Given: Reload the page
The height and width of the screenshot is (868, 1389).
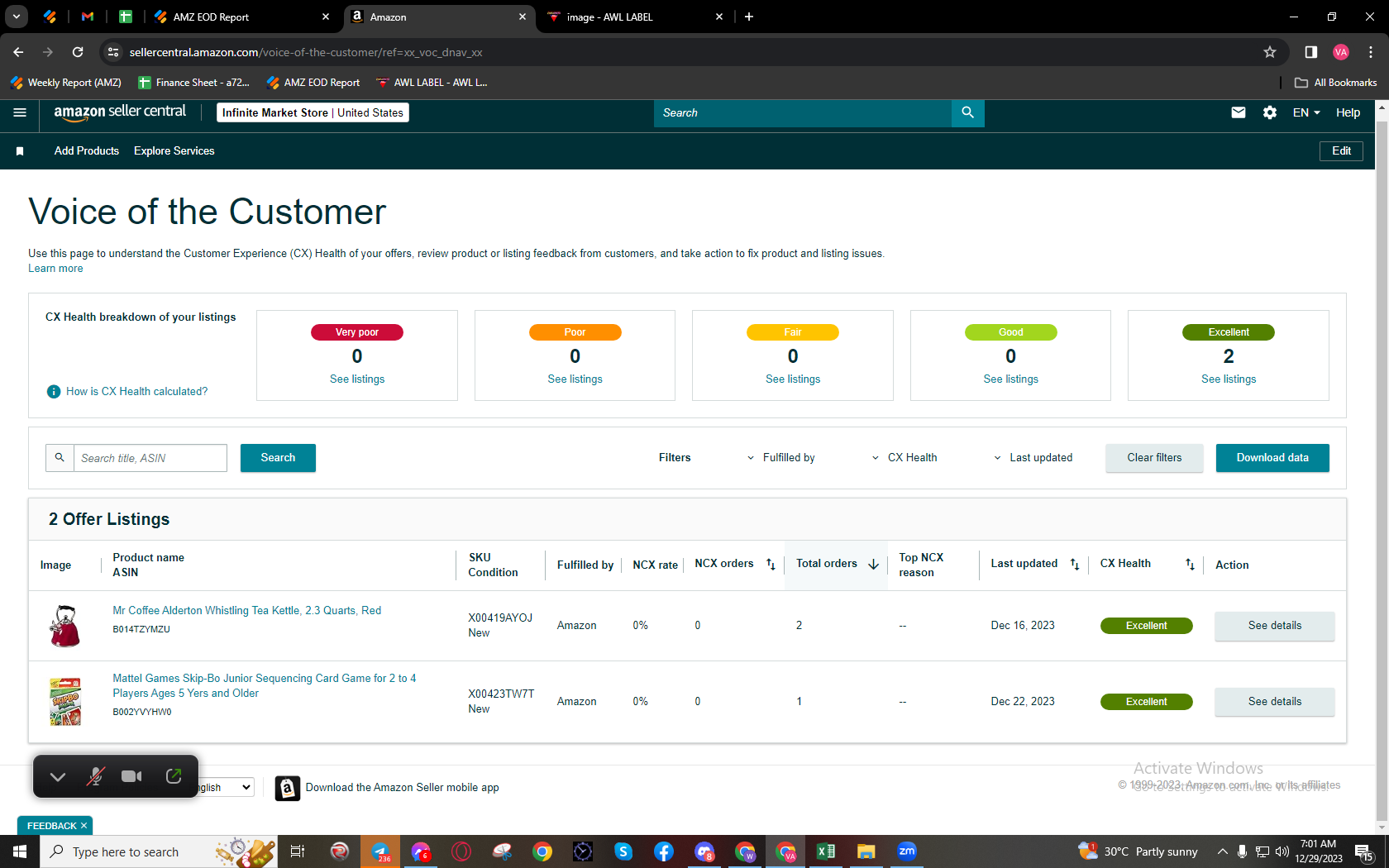Looking at the screenshot, I should [78, 52].
